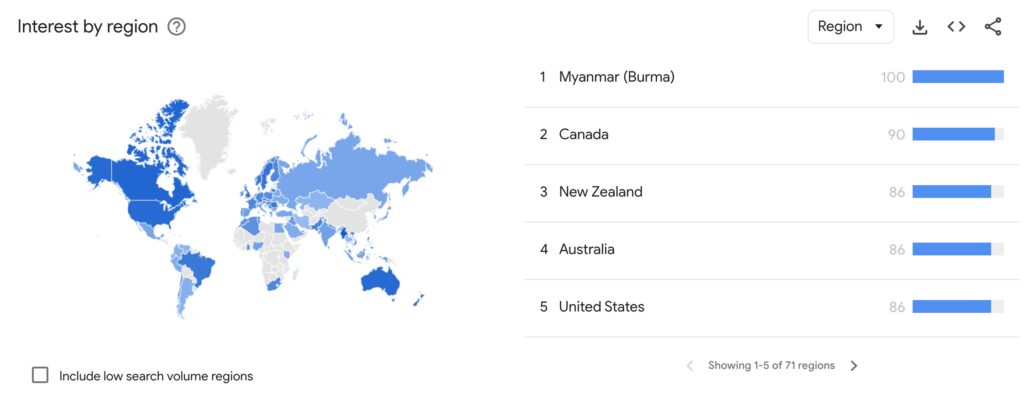The width and height of the screenshot is (1024, 415).
Task: Click Australia on the world map
Action: click(380, 281)
